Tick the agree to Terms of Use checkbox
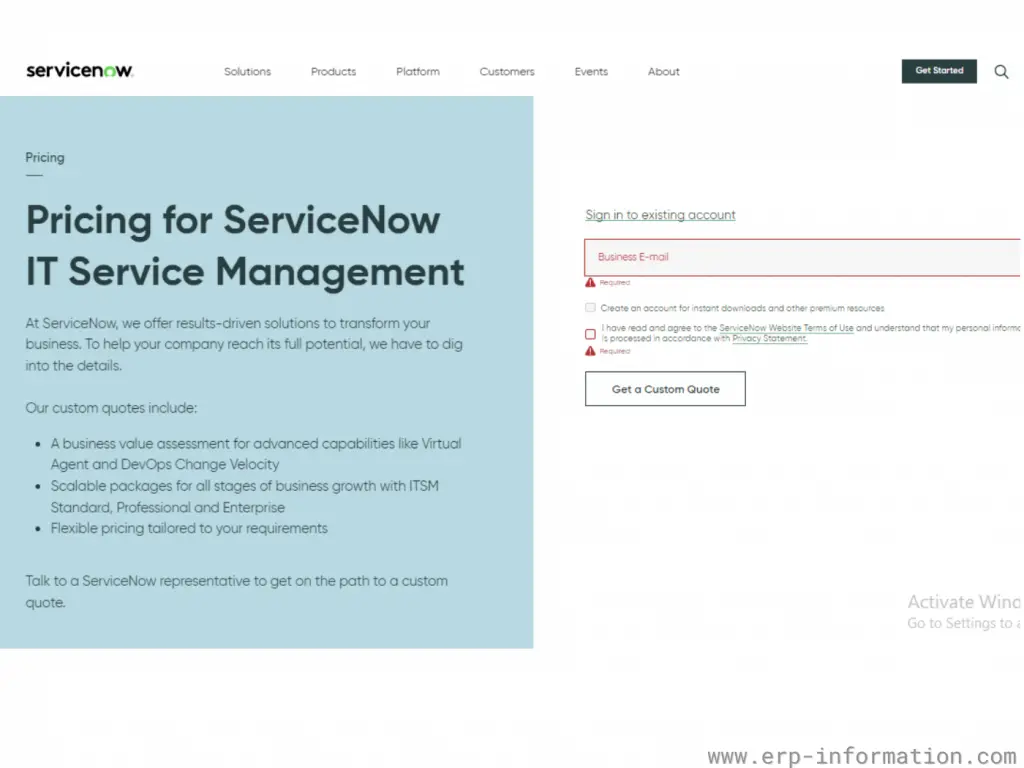This screenshot has height=768, width=1024. 590,334
